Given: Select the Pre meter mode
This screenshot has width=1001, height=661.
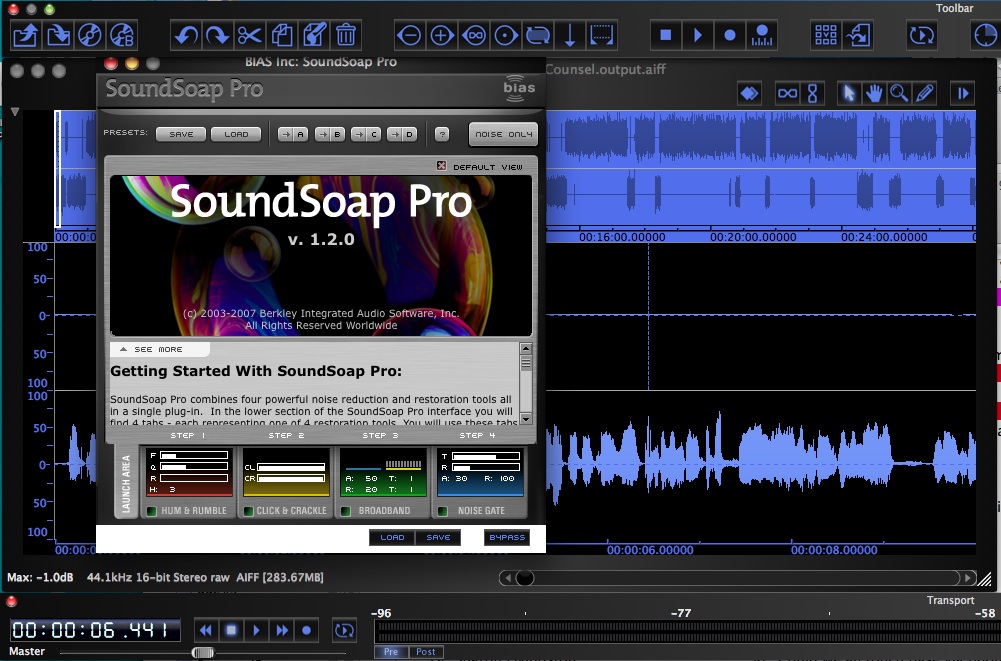Looking at the screenshot, I should (391, 651).
